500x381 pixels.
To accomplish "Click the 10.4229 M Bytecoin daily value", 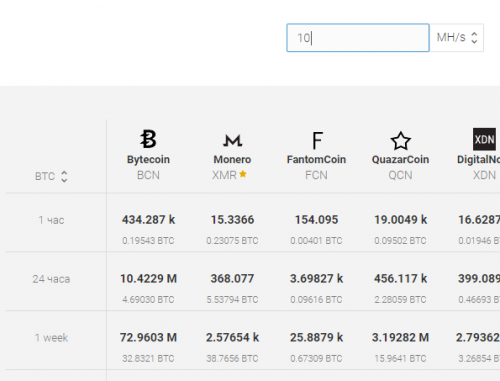I will pos(148,279).
